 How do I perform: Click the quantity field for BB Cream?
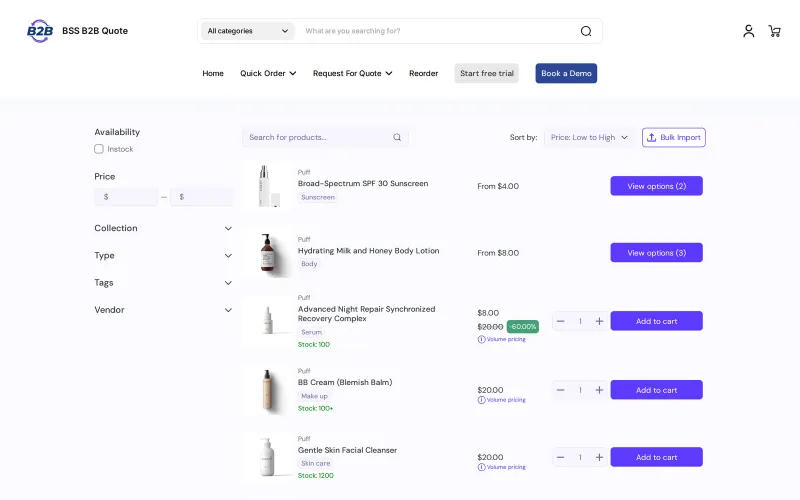580,390
